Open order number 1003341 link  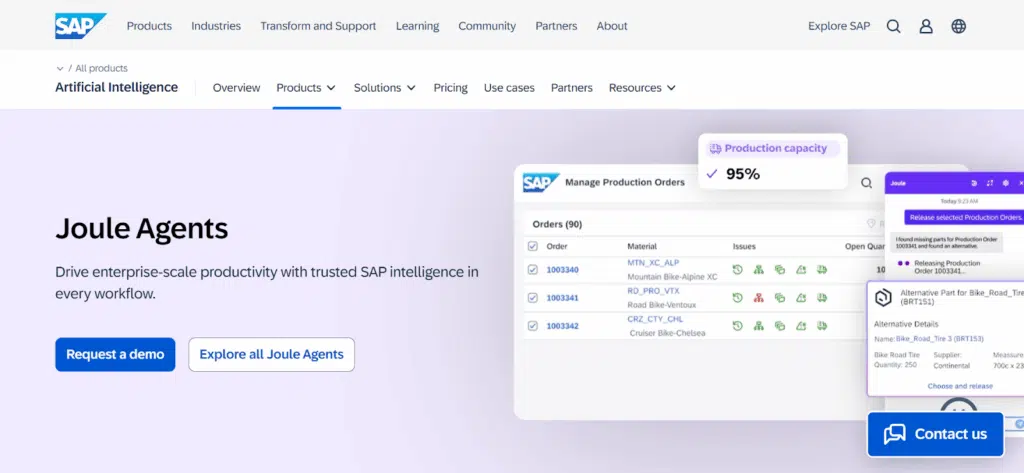tap(562, 298)
